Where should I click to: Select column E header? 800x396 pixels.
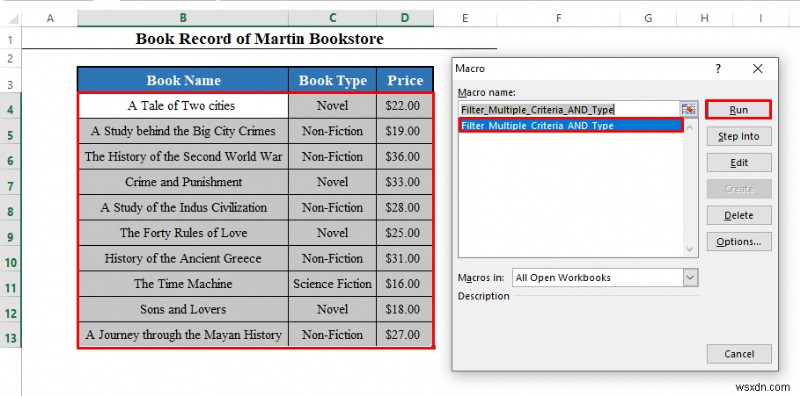click(465, 18)
